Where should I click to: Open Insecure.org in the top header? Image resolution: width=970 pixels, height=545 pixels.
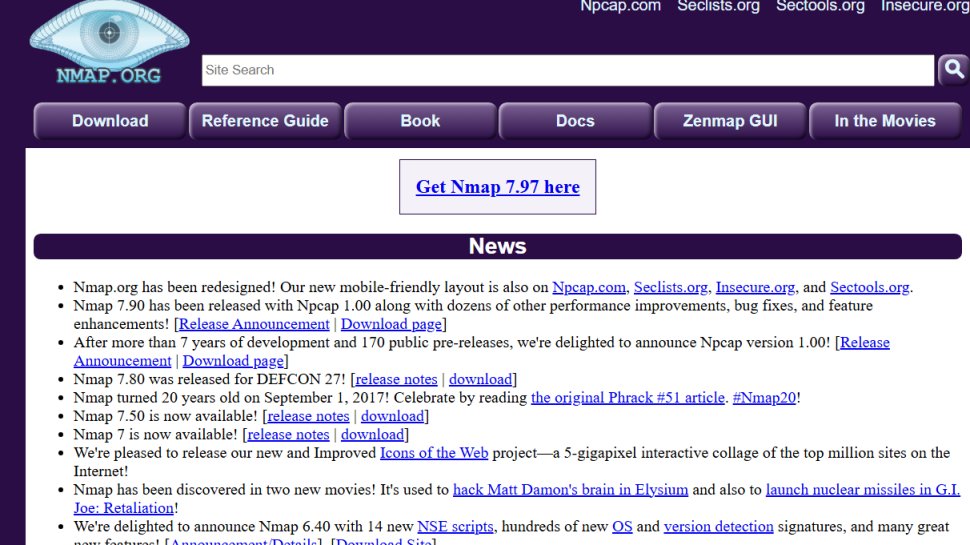coord(925,6)
